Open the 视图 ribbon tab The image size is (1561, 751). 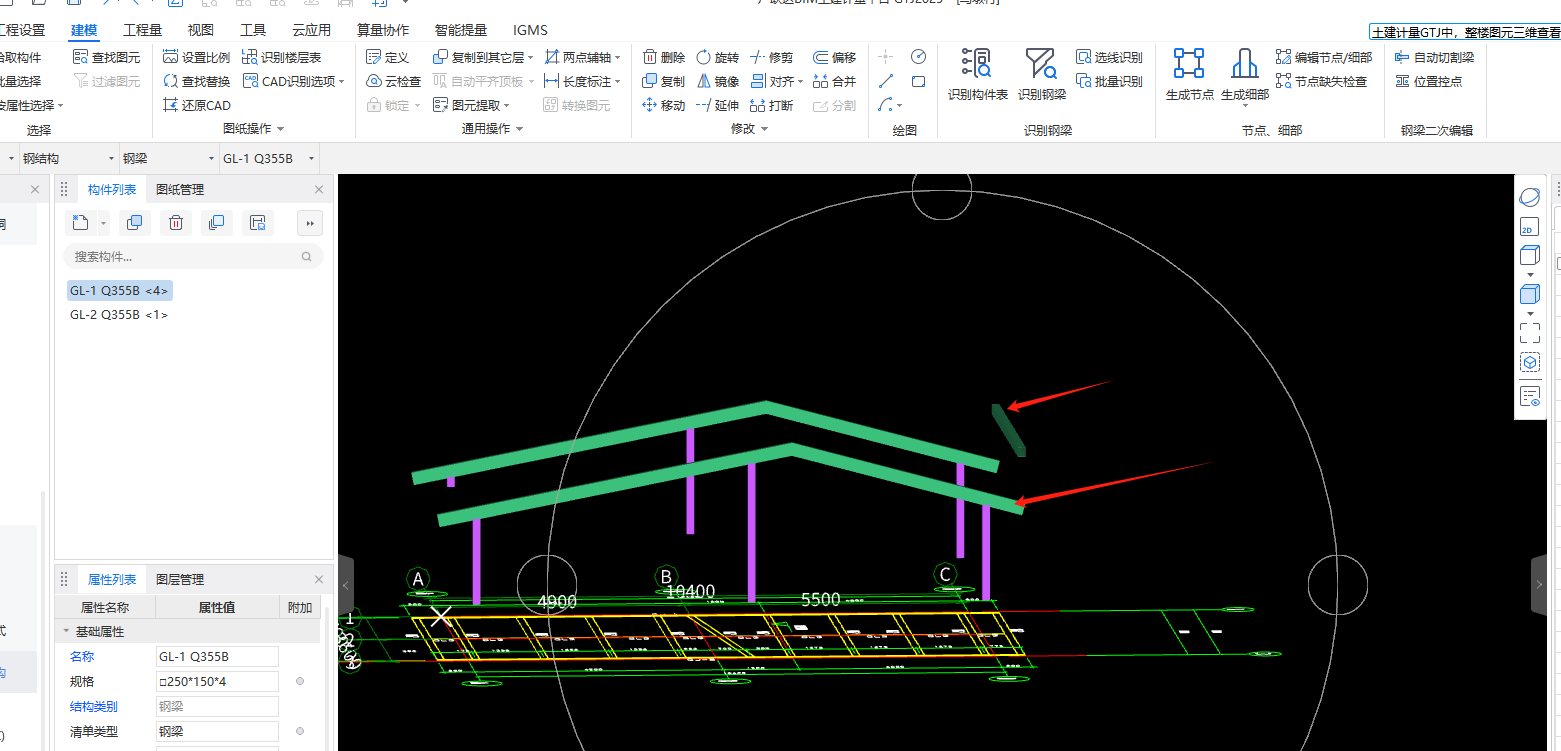tap(201, 30)
